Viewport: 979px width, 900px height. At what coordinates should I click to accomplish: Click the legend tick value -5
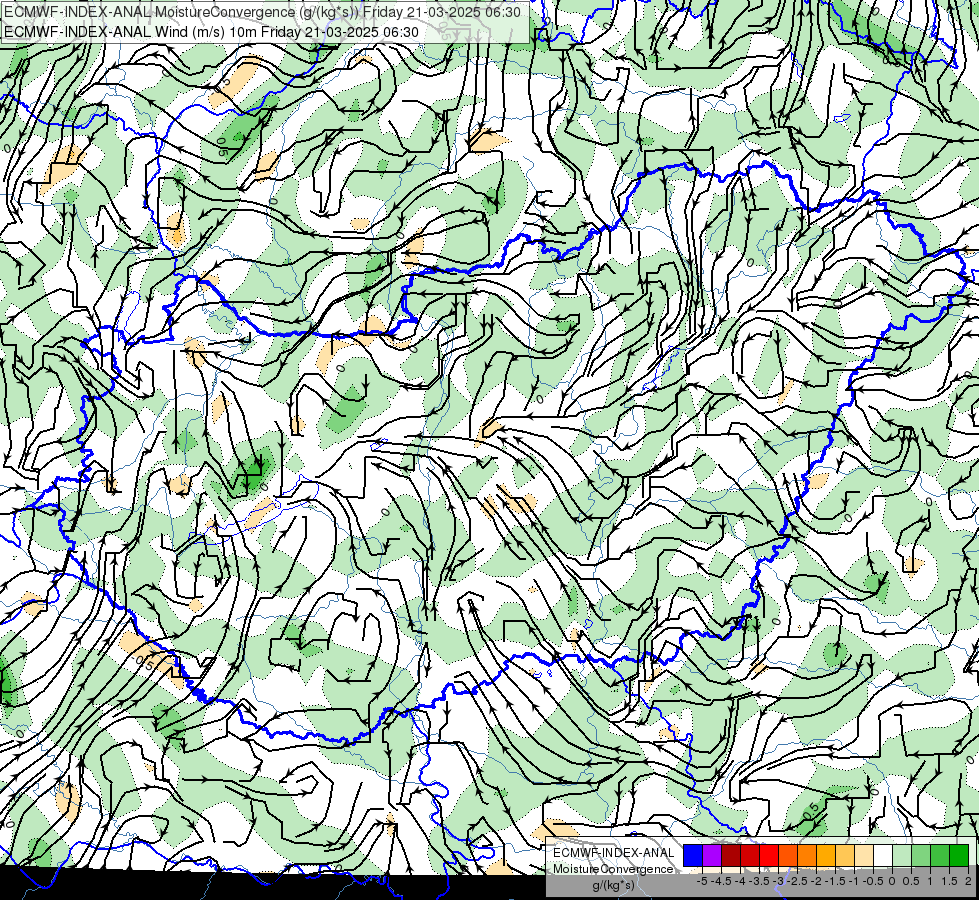pos(702,881)
